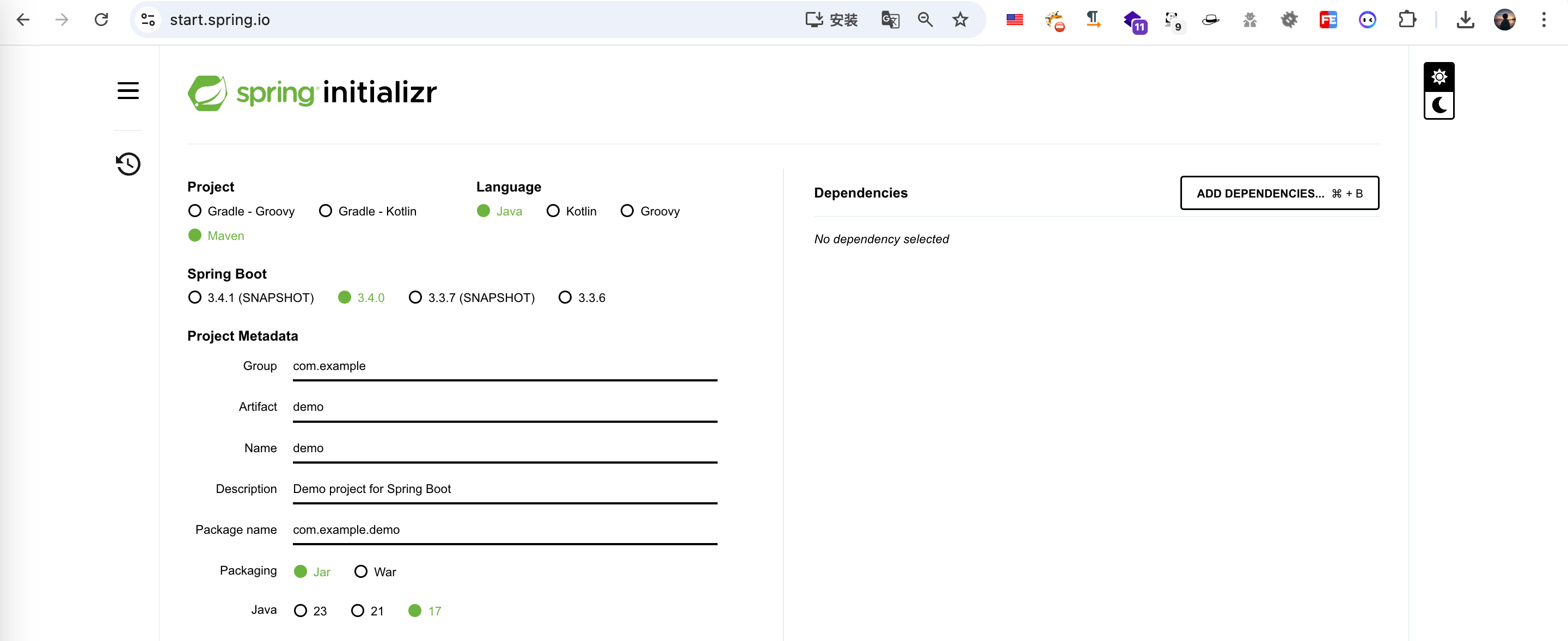Set packaging to War
1568x641 pixels.
[376, 572]
